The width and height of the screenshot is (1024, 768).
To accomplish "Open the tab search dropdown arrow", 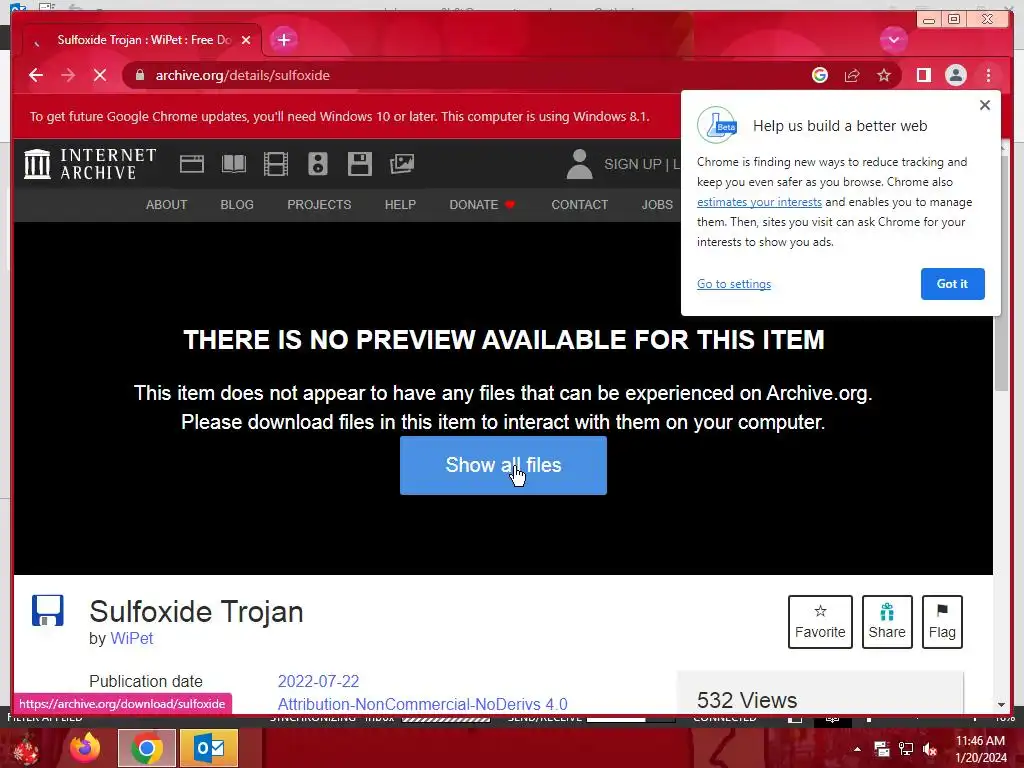I will tap(893, 40).
